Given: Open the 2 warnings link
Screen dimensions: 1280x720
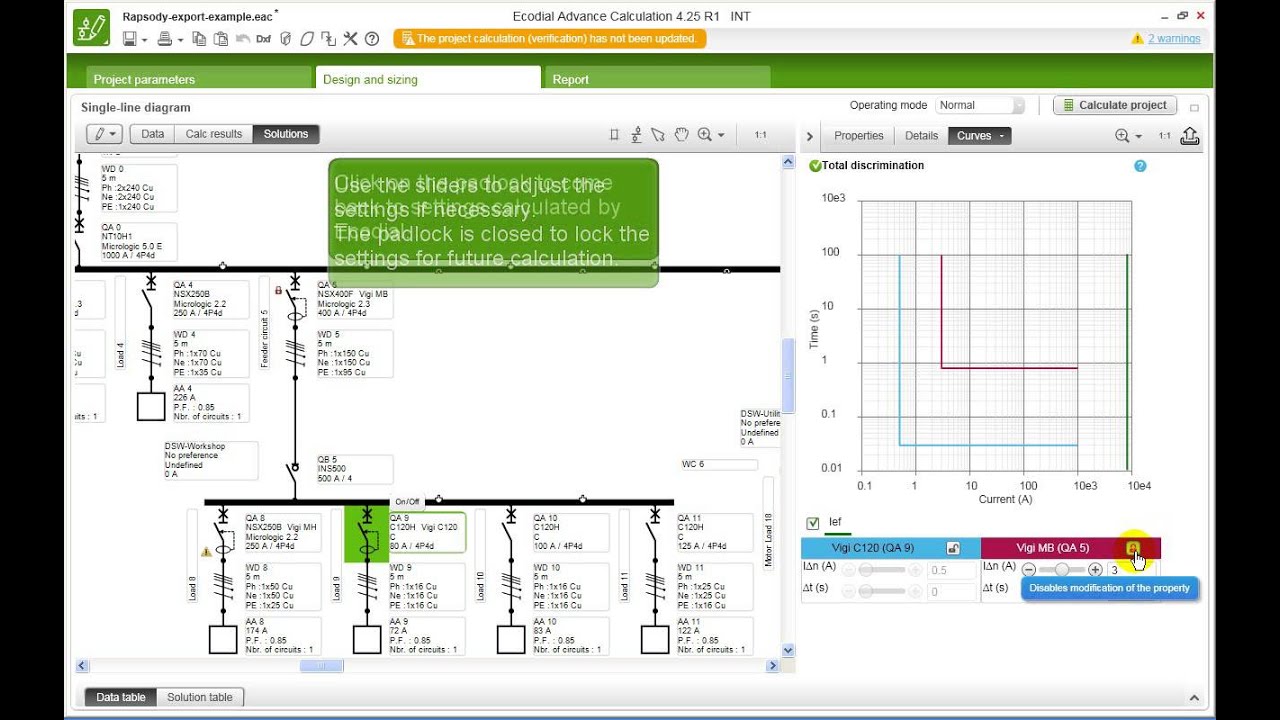Looking at the screenshot, I should (x=1174, y=39).
